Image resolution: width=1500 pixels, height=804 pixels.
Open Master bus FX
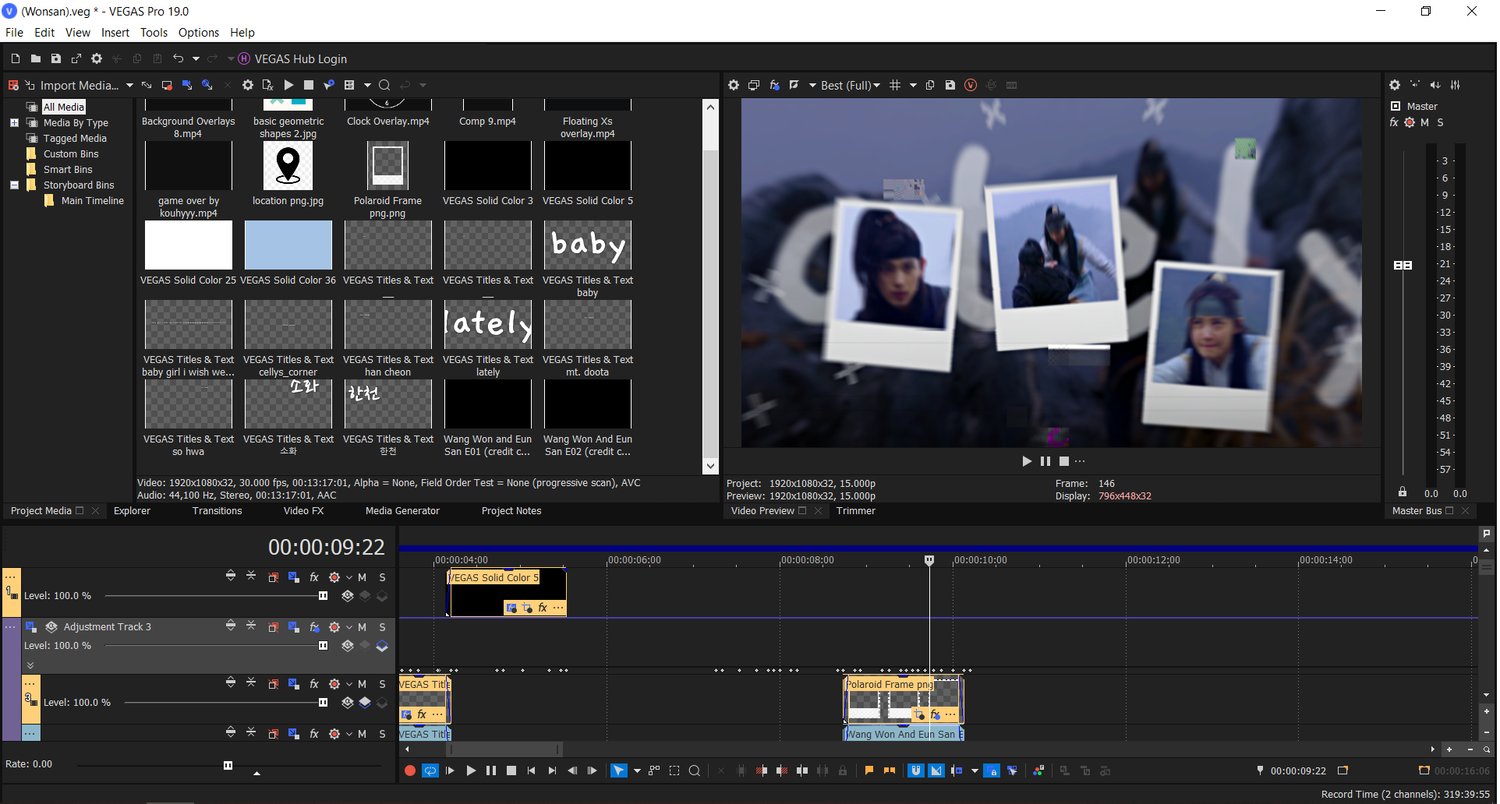pos(1394,123)
